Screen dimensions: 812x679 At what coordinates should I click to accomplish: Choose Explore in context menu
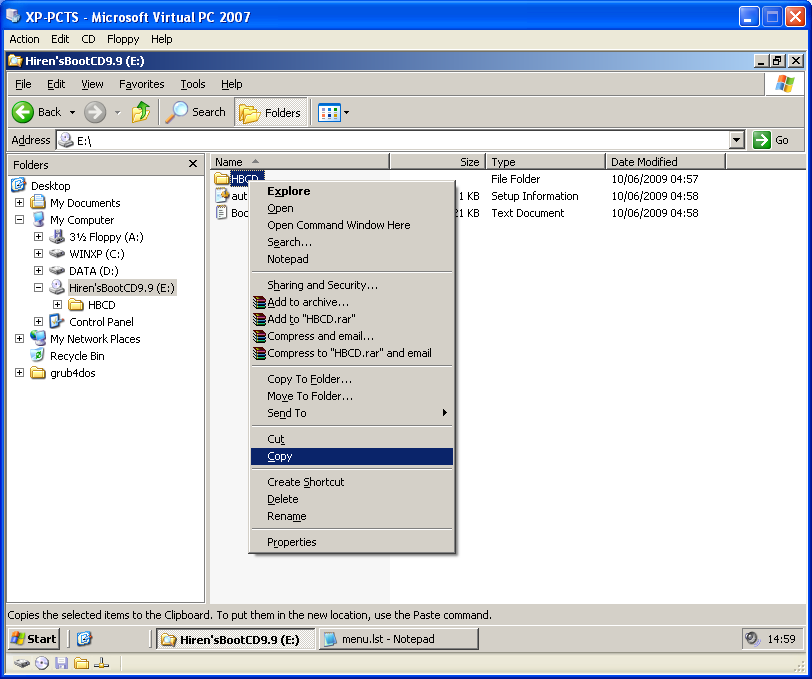coord(352,191)
